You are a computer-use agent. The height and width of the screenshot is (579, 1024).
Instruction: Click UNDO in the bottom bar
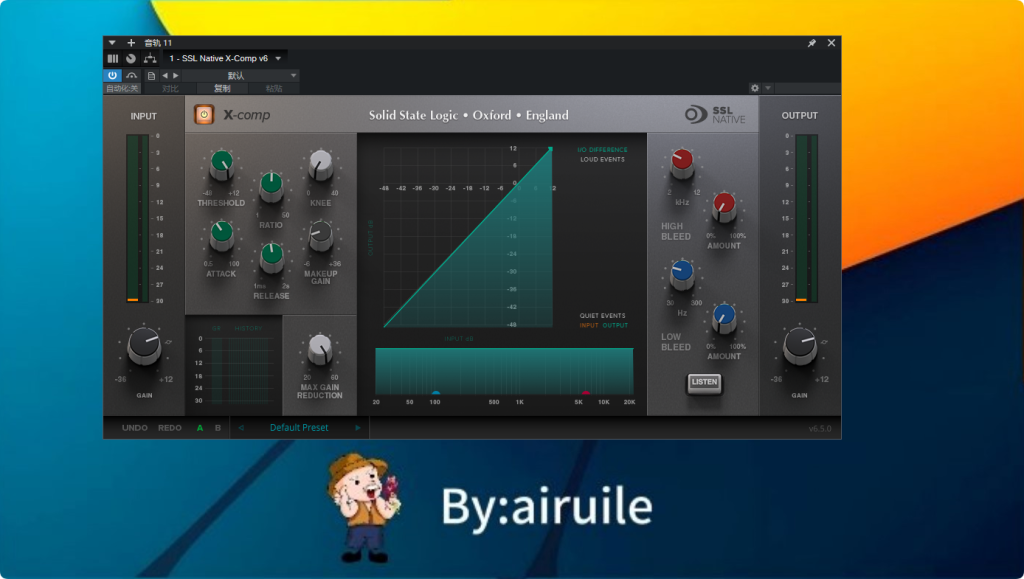click(135, 428)
